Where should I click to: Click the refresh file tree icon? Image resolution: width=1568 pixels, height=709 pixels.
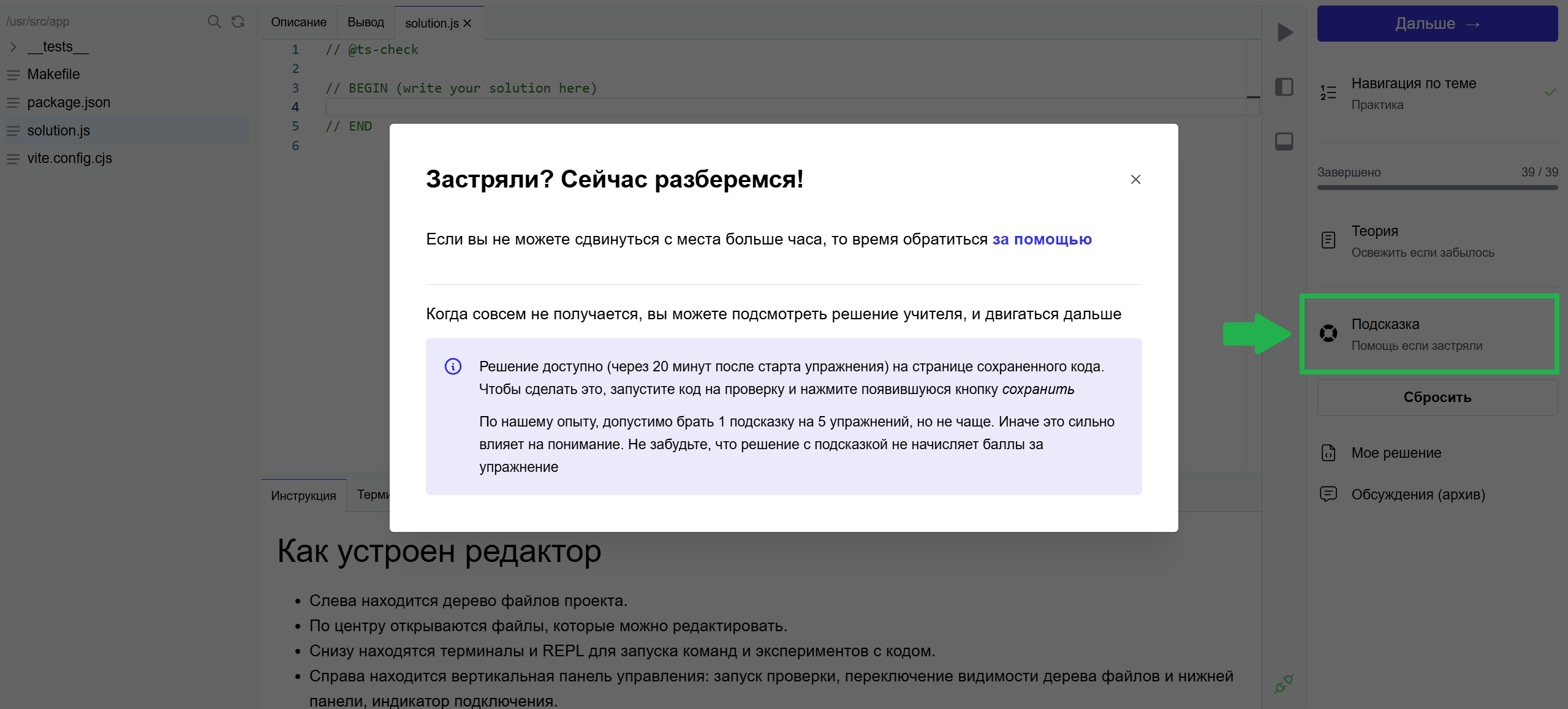[238, 22]
